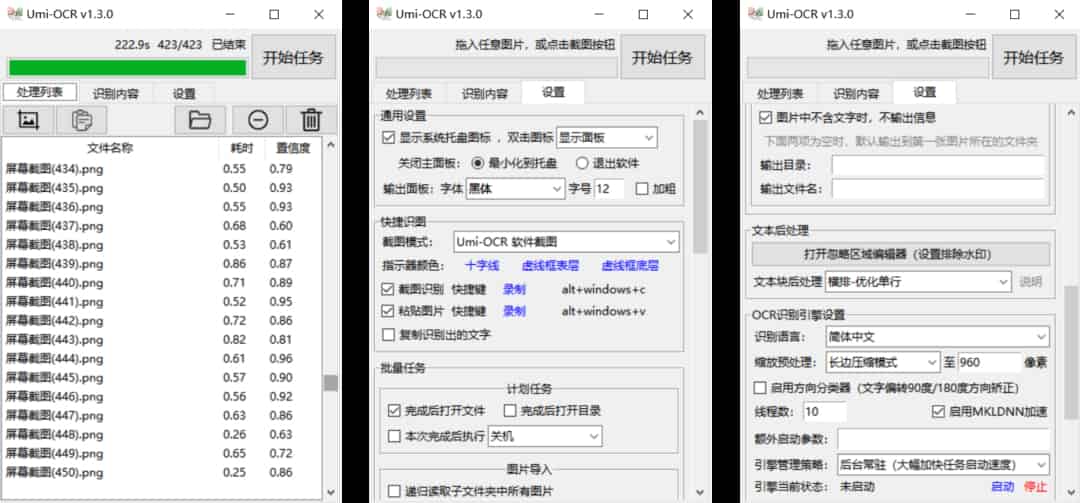Click the 说明 link beside 文本块后处理
This screenshot has width=1080, height=503.
(1030, 281)
